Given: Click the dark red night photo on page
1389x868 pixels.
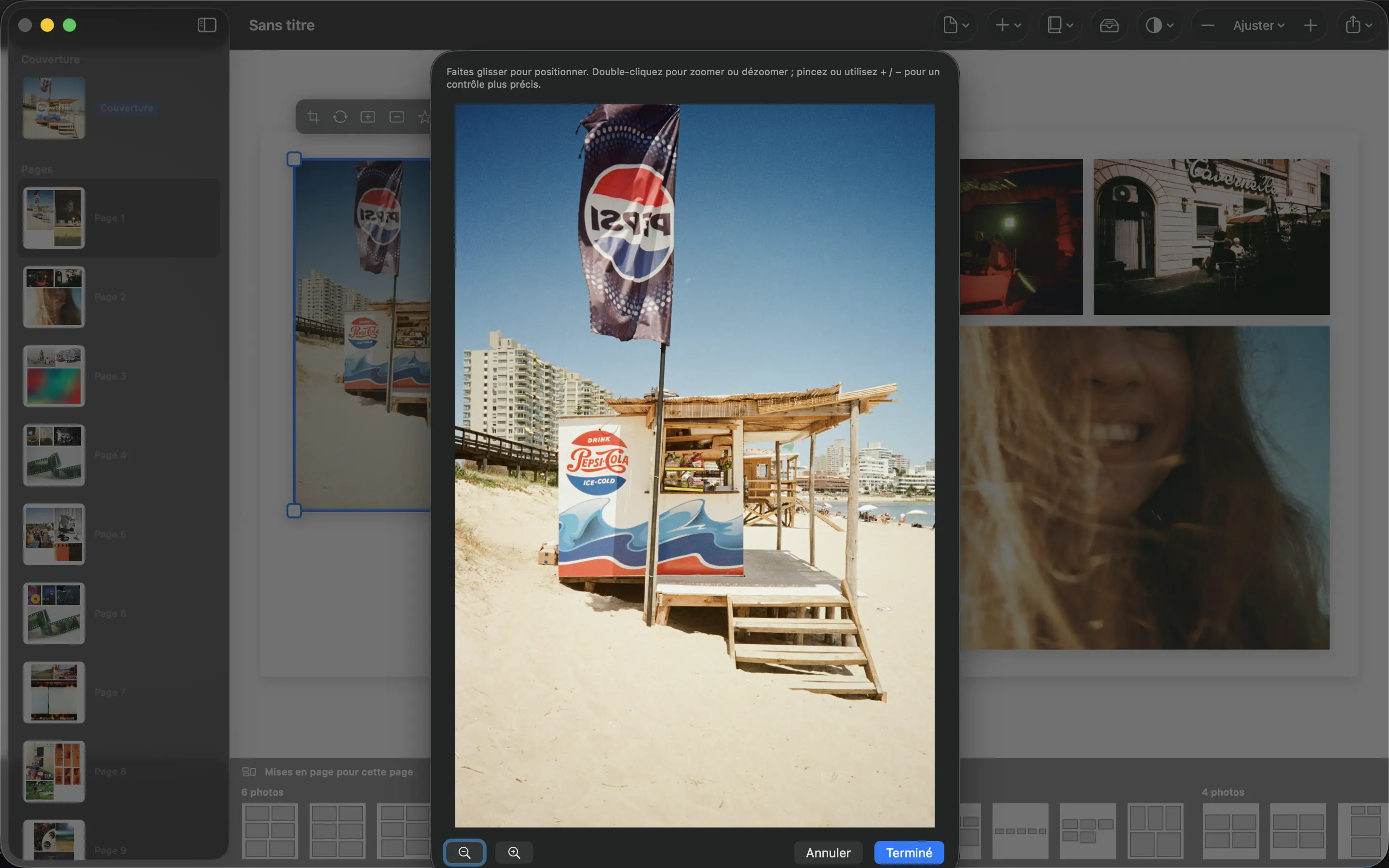Looking at the screenshot, I should pos(1021,236).
